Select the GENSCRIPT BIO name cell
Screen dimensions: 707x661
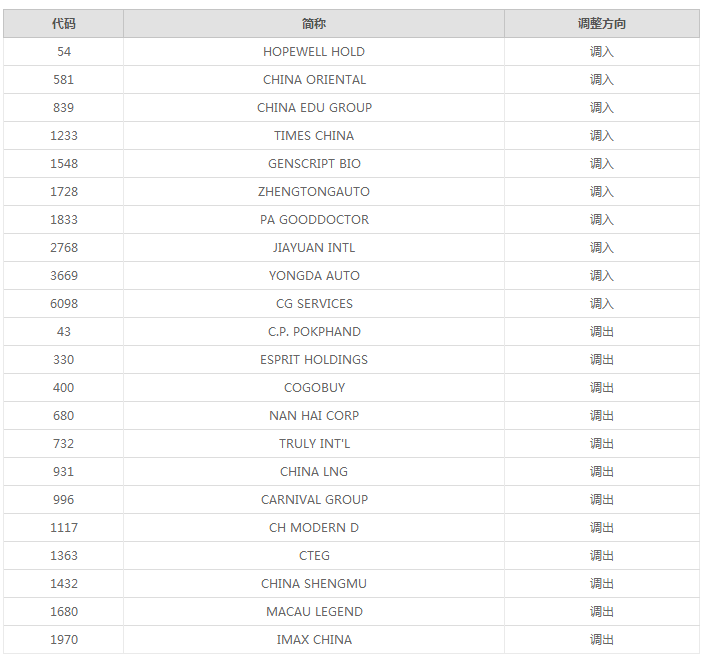[x=314, y=163]
